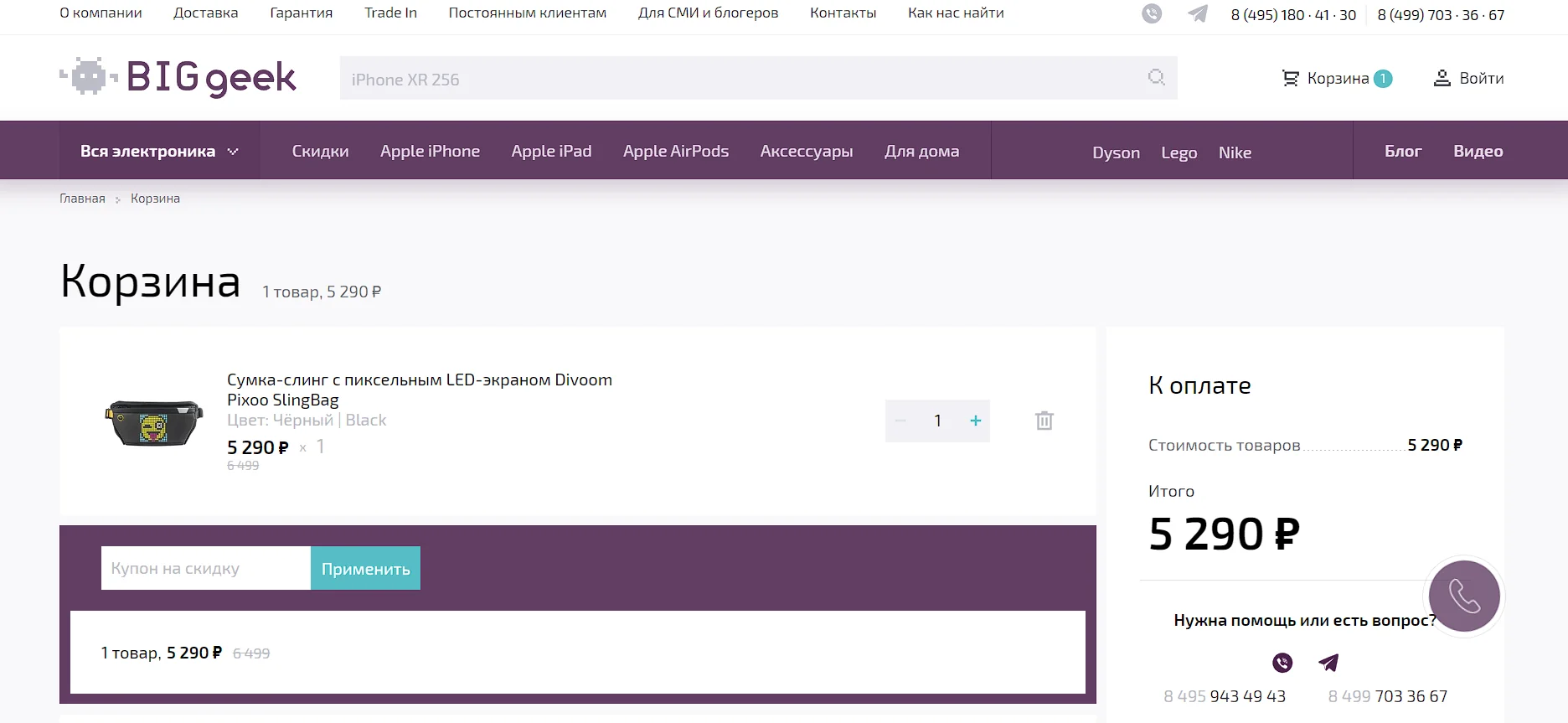Click the Купон на скидку input field
1568x723 pixels.
pos(206,568)
